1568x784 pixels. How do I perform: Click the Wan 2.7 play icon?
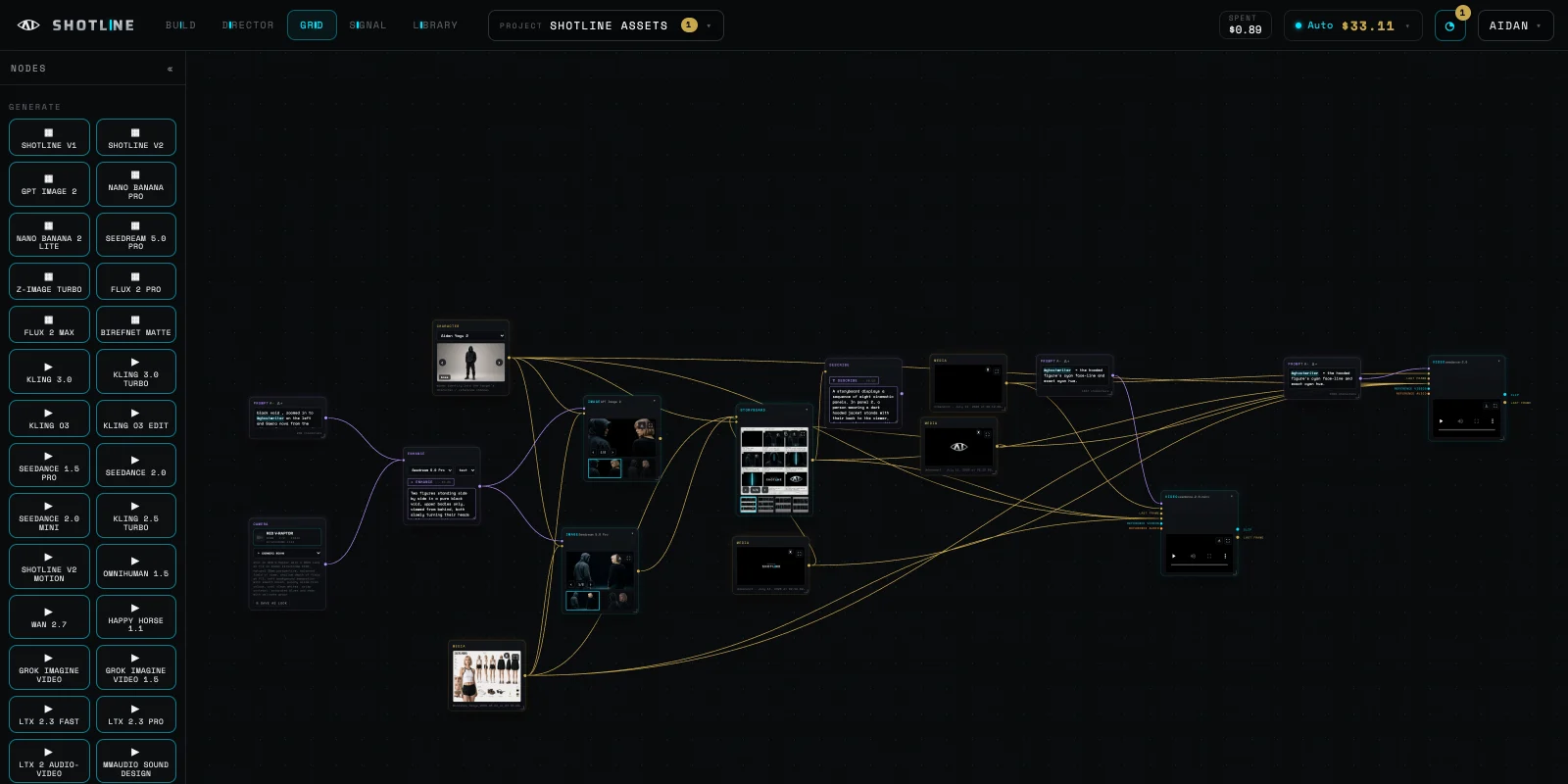pos(49,612)
